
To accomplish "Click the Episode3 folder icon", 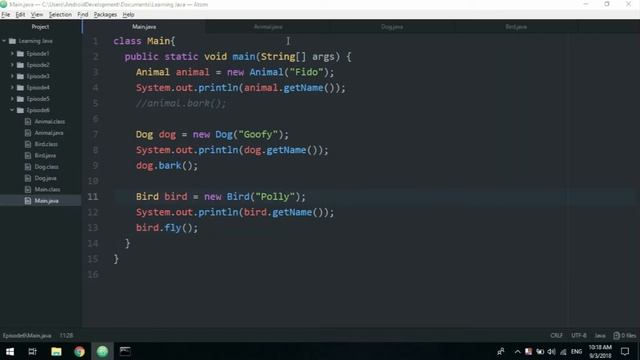I will pyautogui.click(x=20, y=76).
